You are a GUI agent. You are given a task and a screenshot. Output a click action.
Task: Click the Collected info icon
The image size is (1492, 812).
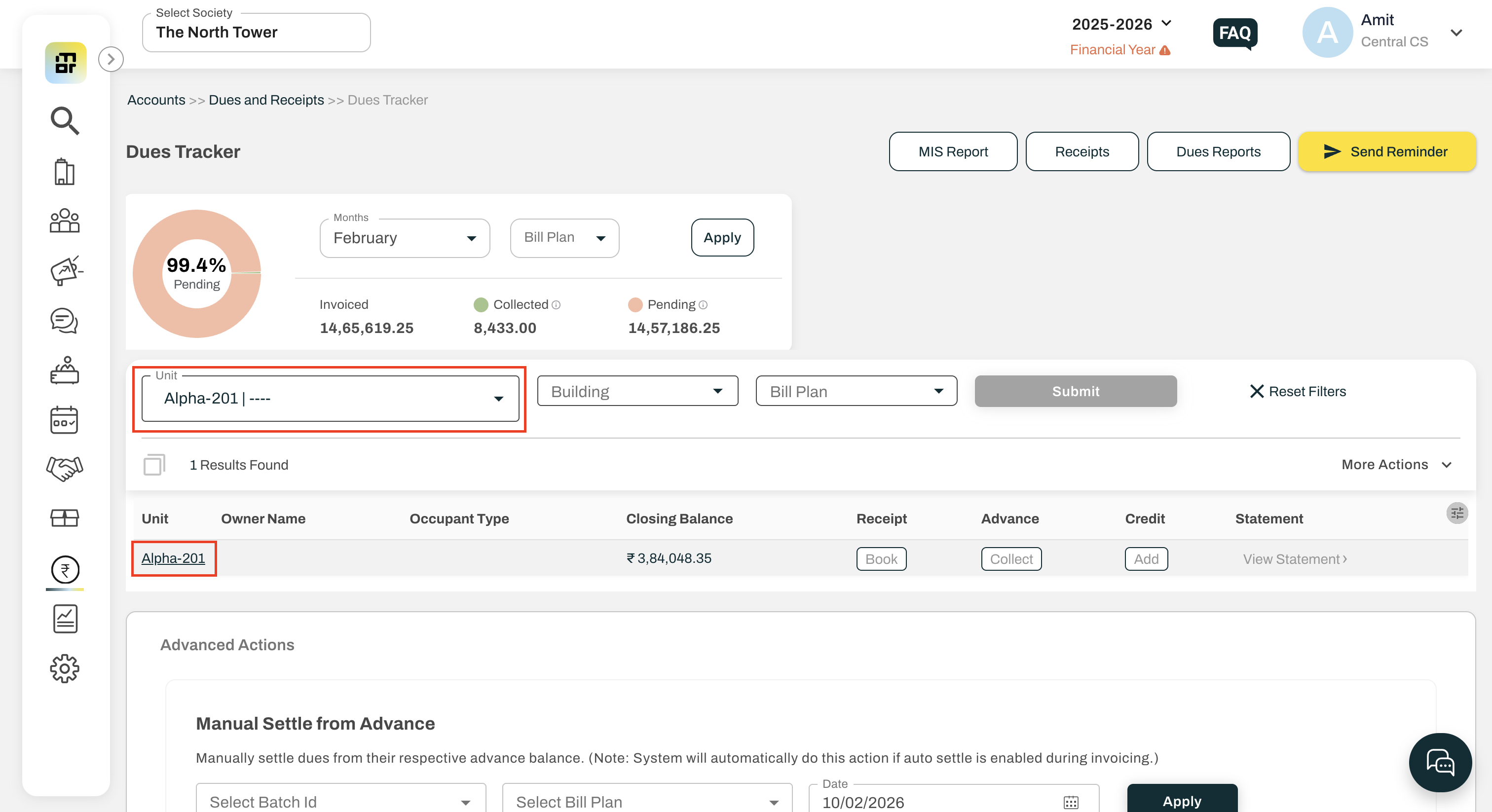pos(556,305)
